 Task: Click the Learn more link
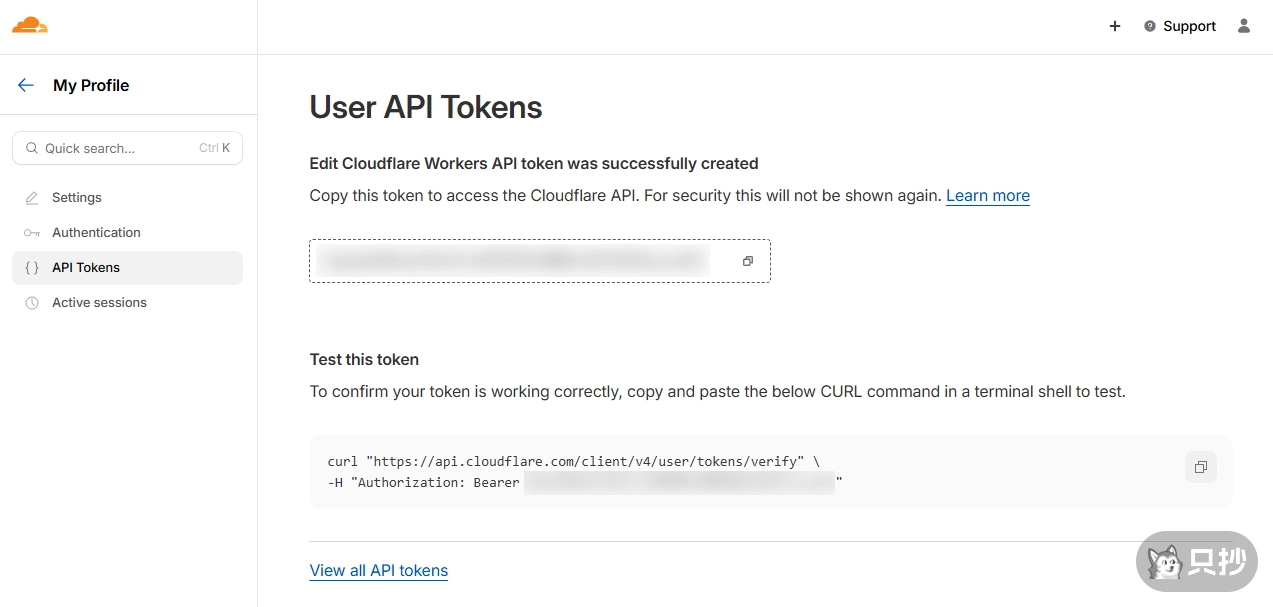coord(987,196)
